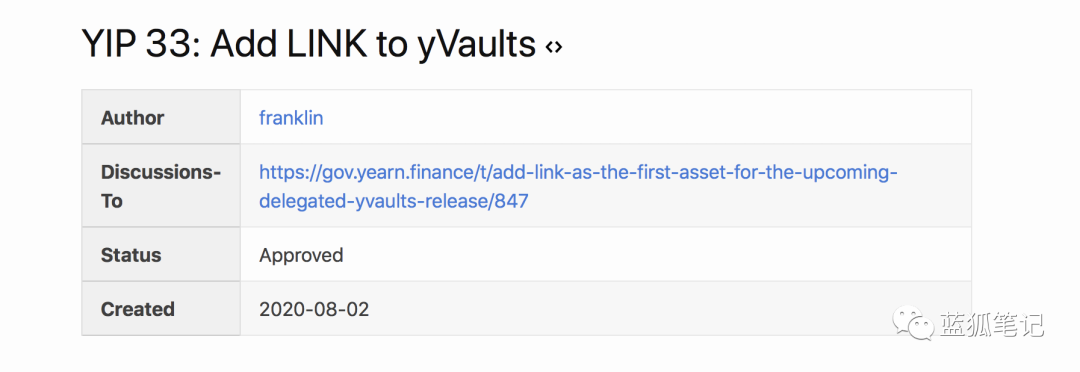Image resolution: width=1080 pixels, height=372 pixels.
Task: Click the WeChat logo watermark icon
Action: [x=913, y=322]
